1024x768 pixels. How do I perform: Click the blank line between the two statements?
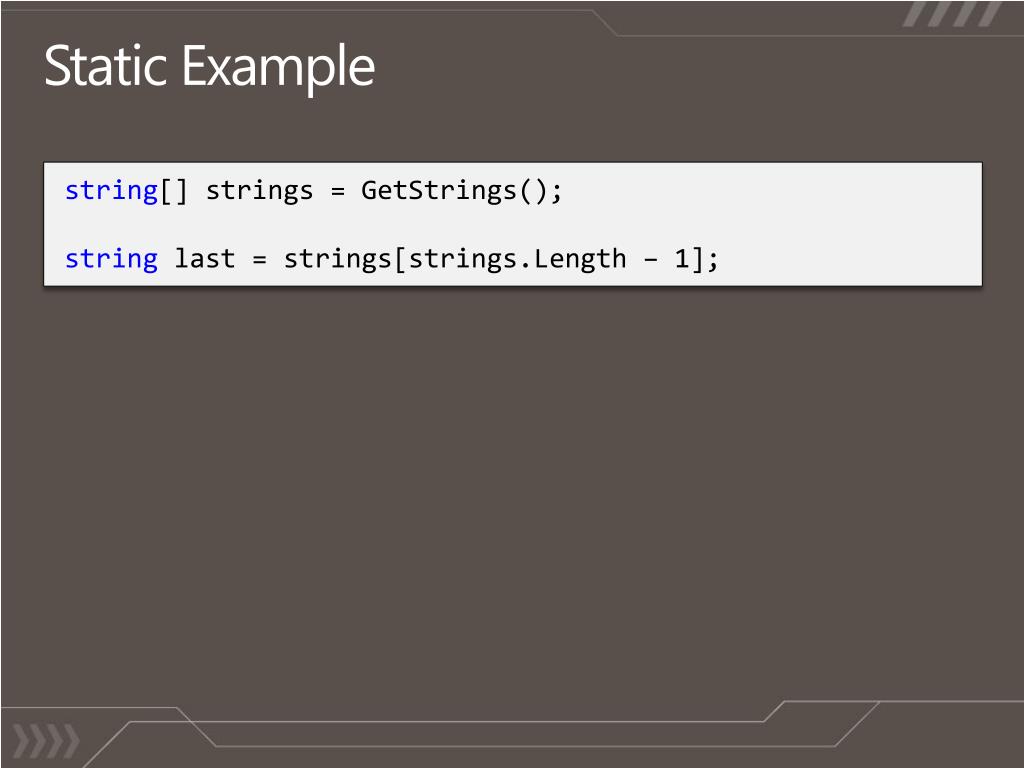pos(513,225)
